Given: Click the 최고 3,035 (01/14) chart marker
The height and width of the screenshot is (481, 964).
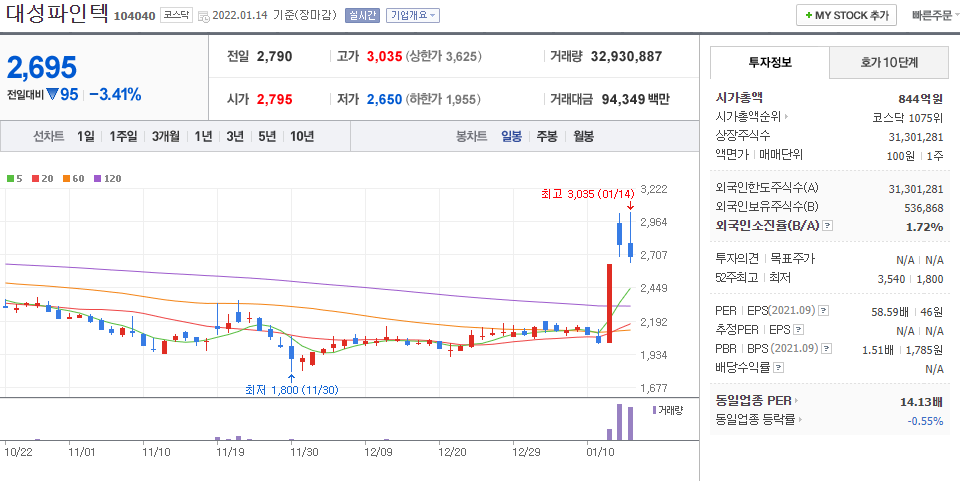Looking at the screenshot, I should point(587,194).
